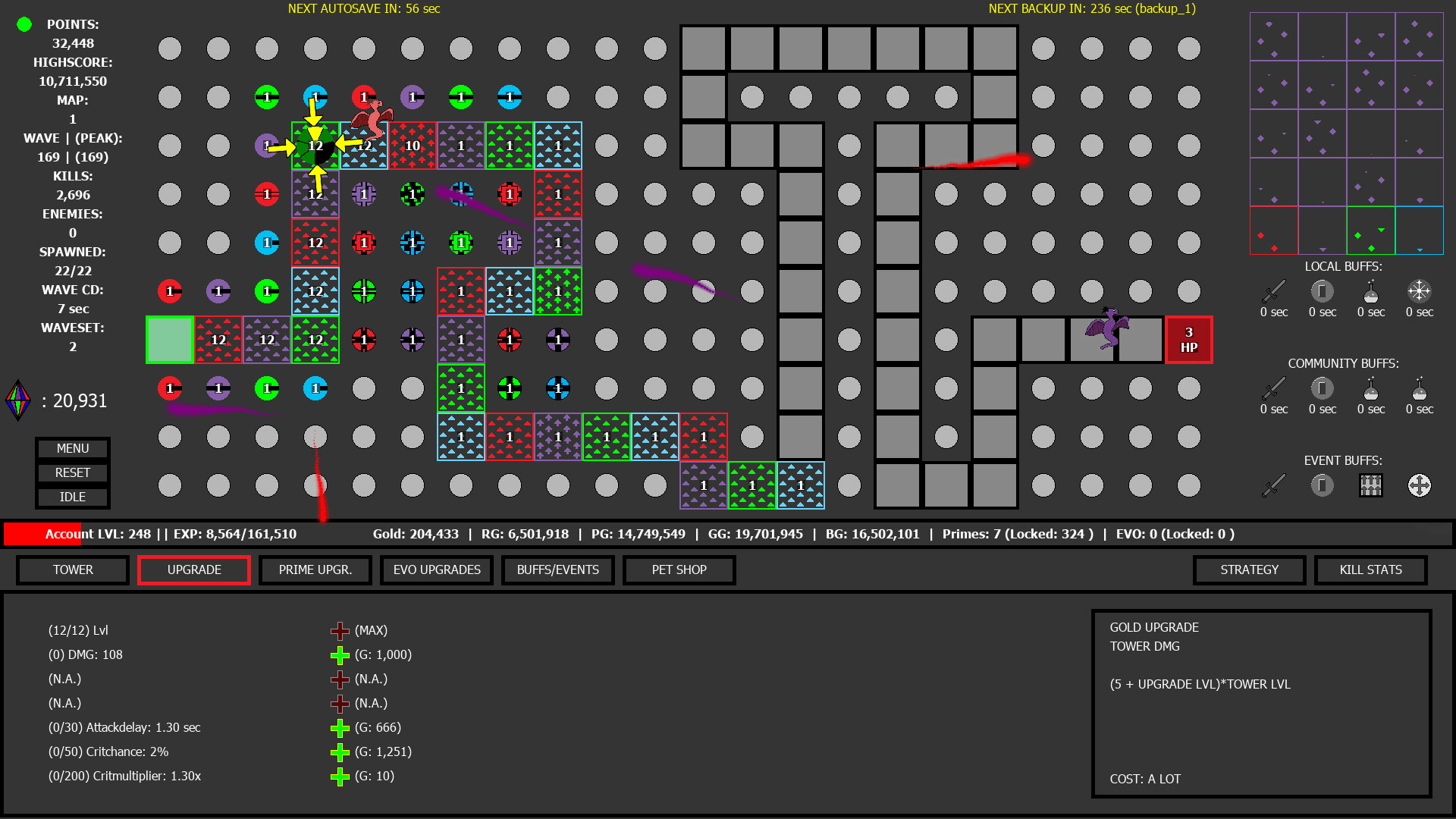Click the red 3 HP base tile
Screen dimensions: 1456x819
click(x=1188, y=340)
